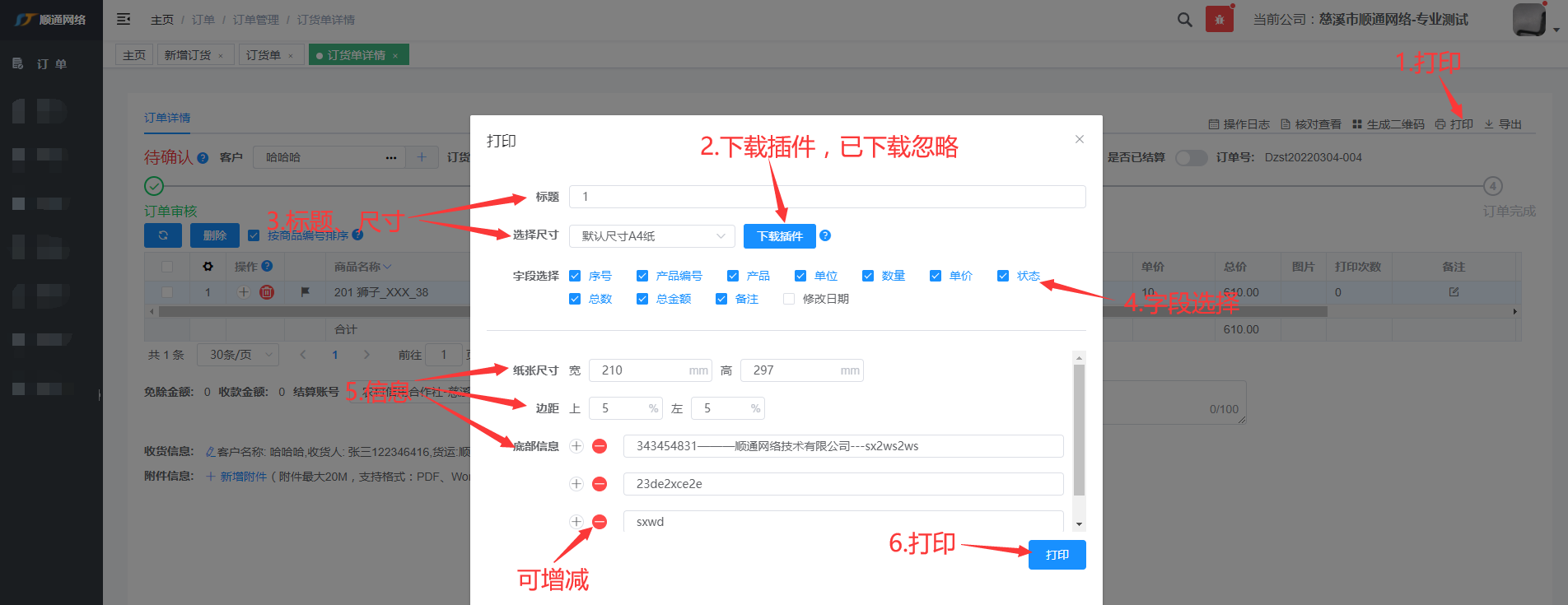Click the help icon beside 下载插件

[x=825, y=235]
